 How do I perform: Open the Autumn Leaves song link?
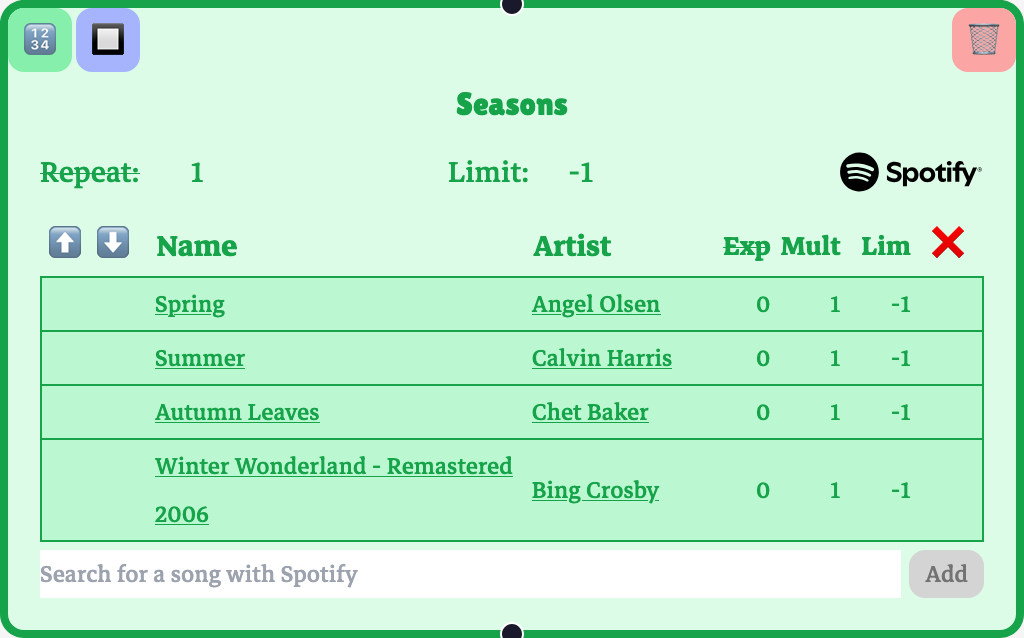pyautogui.click(x=237, y=412)
